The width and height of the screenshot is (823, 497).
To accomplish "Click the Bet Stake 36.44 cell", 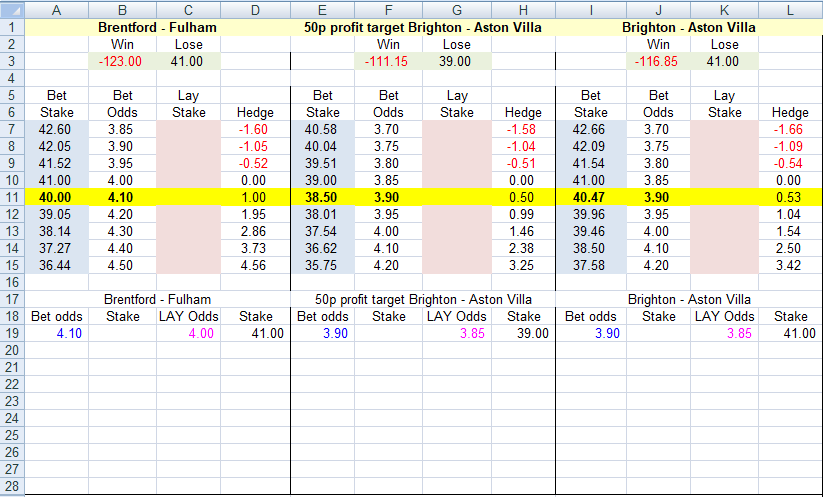I will pyautogui.click(x=55, y=266).
